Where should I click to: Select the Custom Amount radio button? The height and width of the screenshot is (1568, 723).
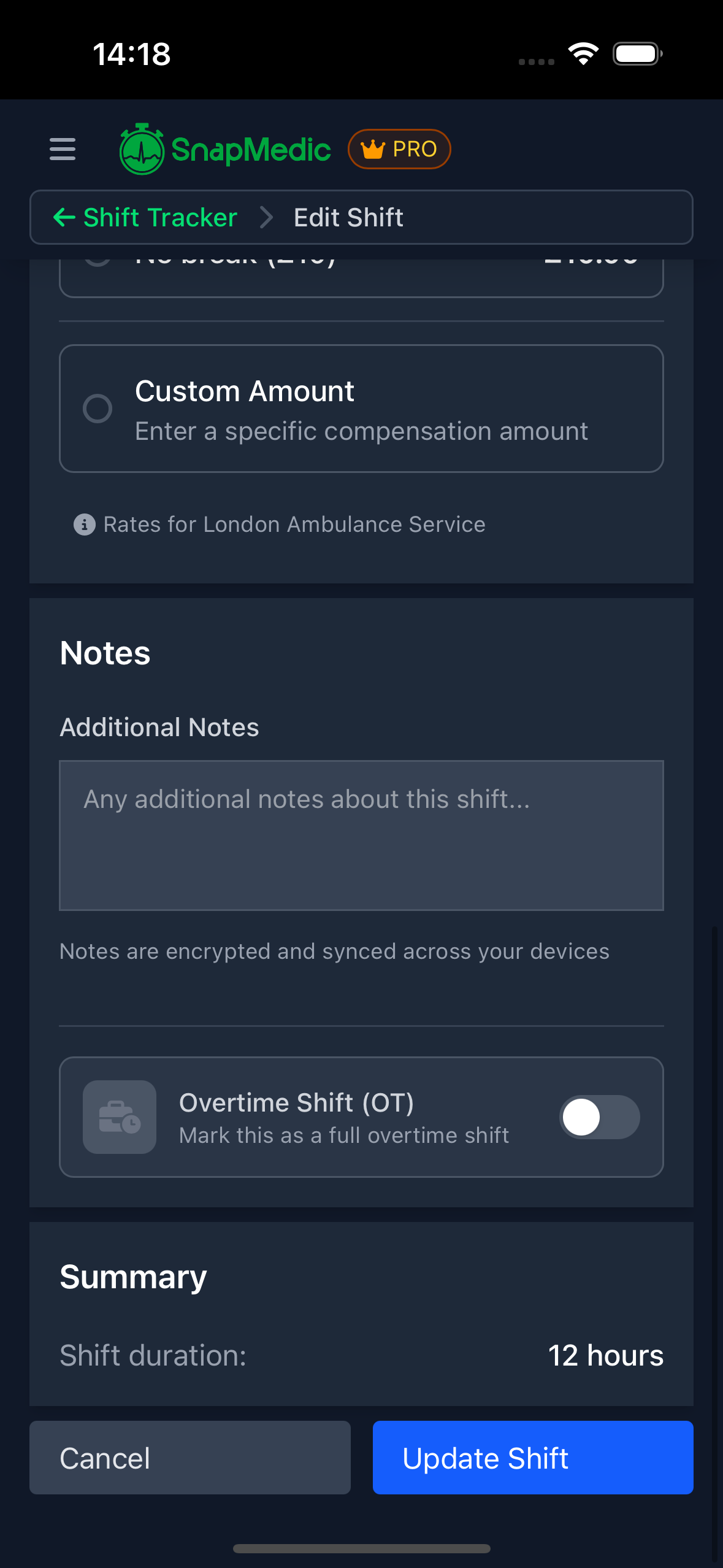click(x=97, y=408)
